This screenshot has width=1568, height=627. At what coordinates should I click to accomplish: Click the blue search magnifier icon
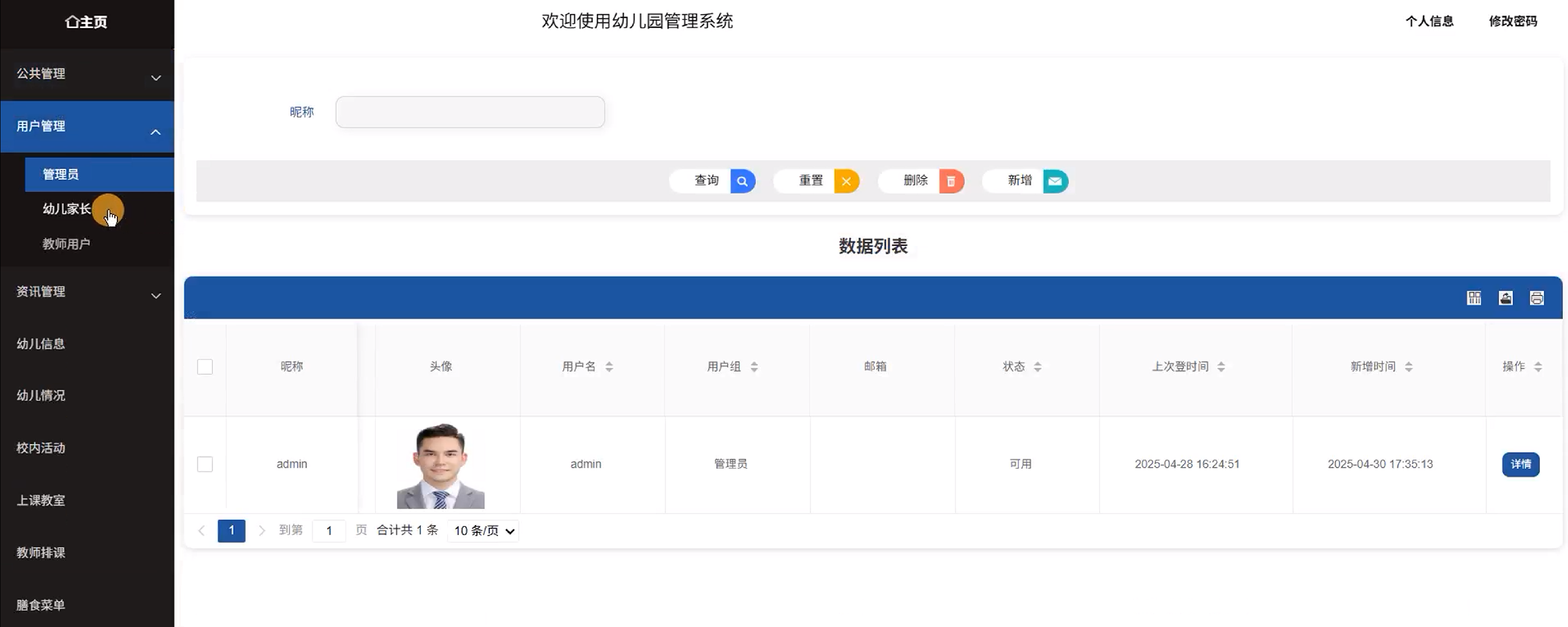click(742, 181)
